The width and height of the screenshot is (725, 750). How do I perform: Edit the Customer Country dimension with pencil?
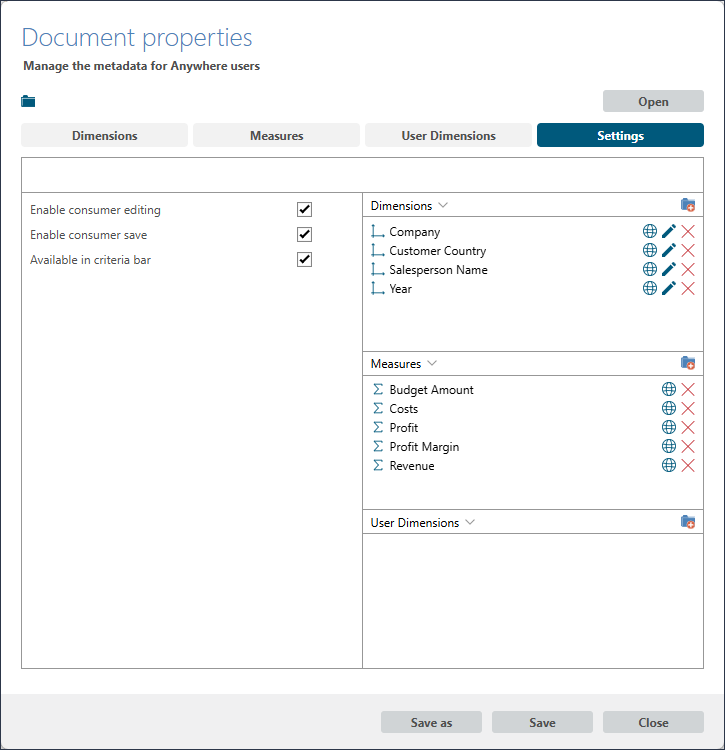[669, 251]
